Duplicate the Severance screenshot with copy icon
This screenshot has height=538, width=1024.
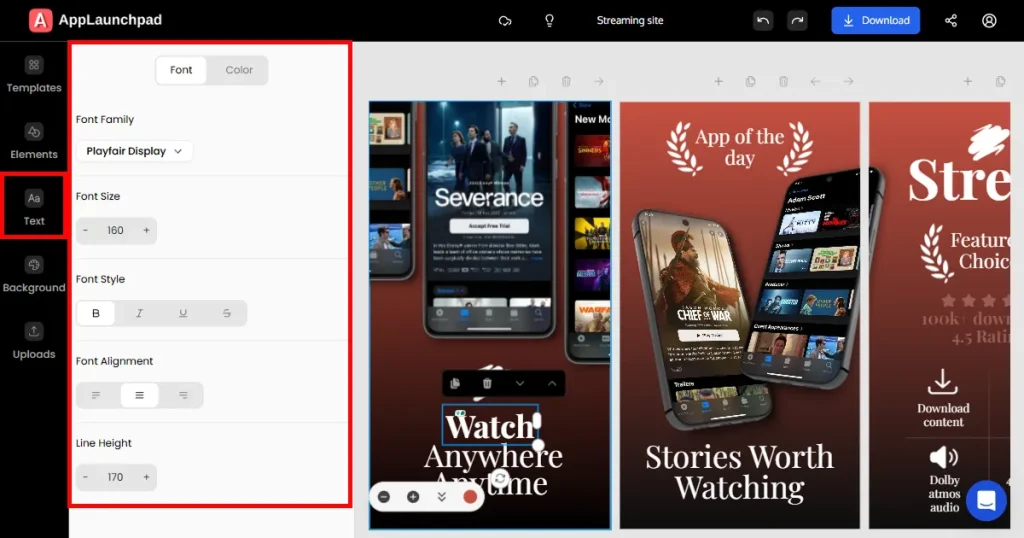pos(534,82)
